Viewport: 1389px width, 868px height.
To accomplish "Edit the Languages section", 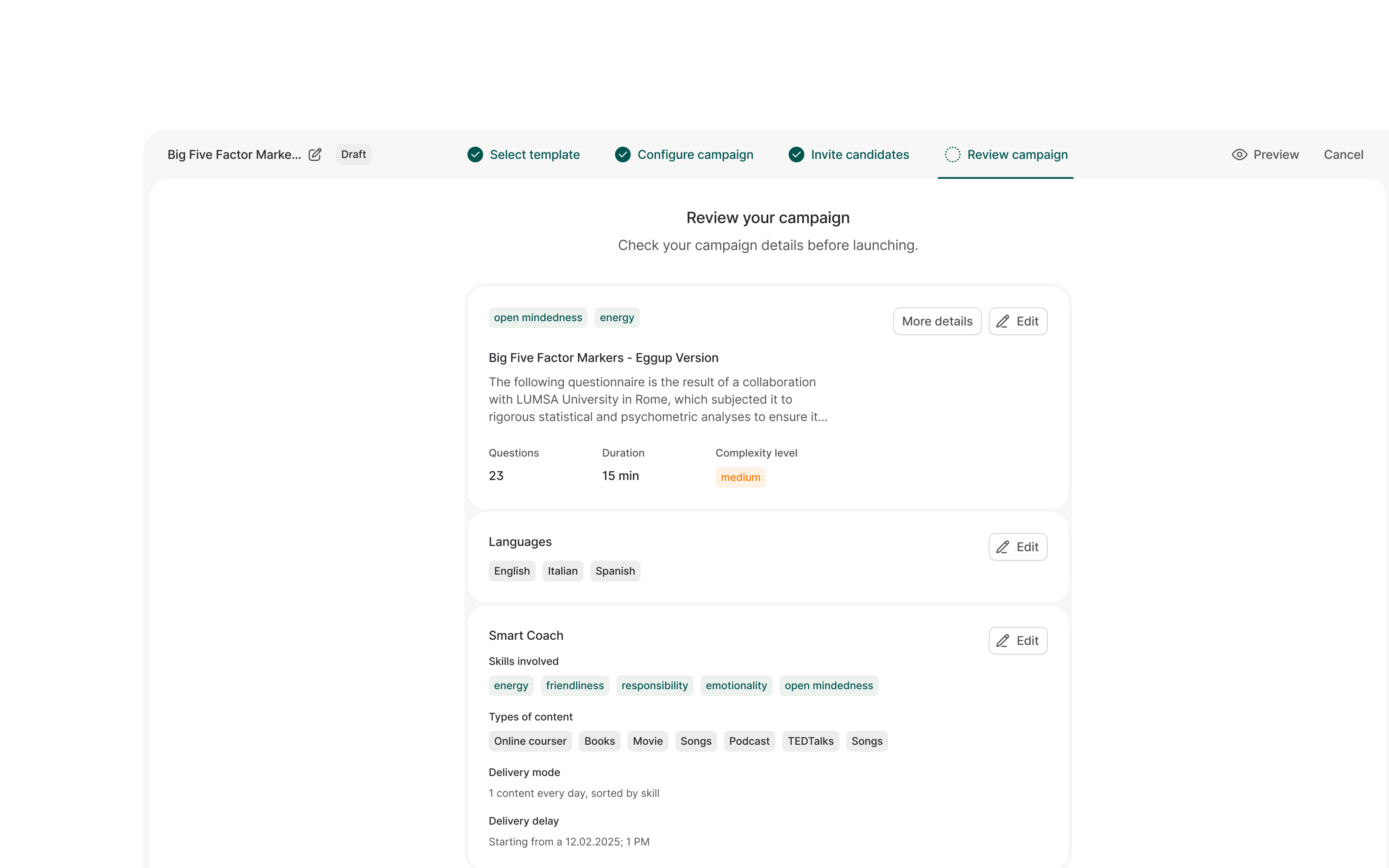I will point(1017,546).
